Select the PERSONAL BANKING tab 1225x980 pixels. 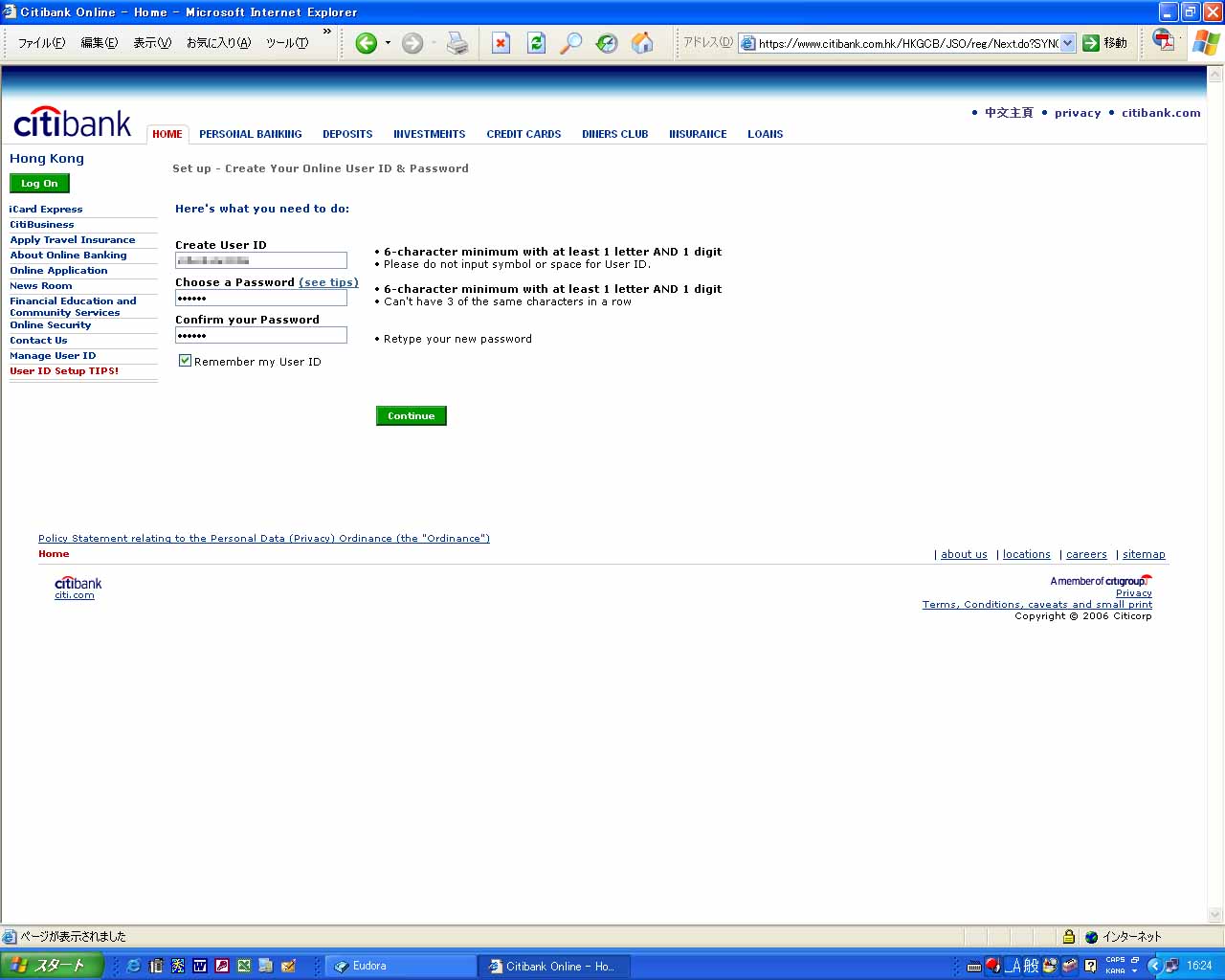(x=251, y=134)
